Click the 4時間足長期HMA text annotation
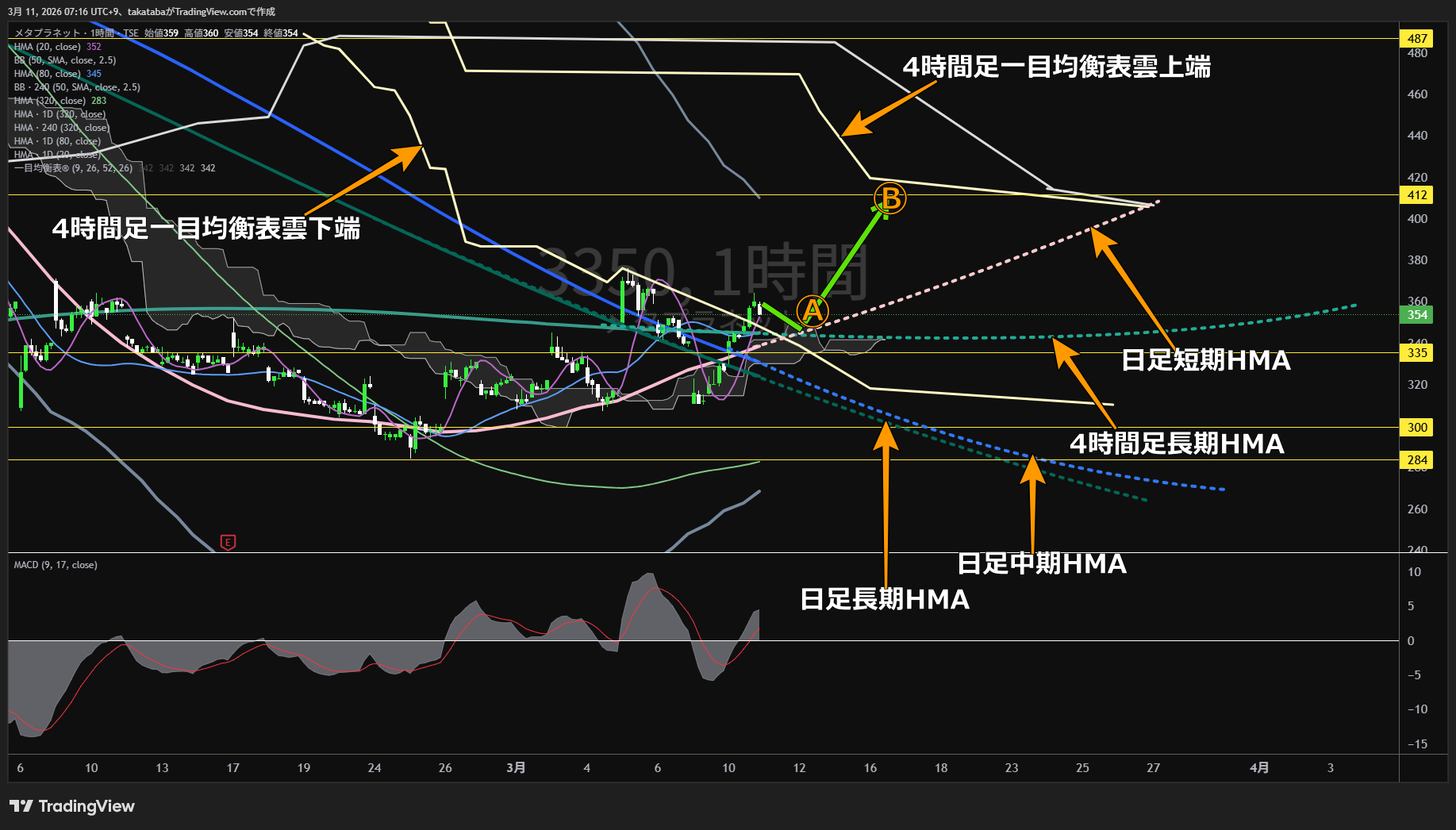Screen dimensions: 1456x830 coord(1177,444)
